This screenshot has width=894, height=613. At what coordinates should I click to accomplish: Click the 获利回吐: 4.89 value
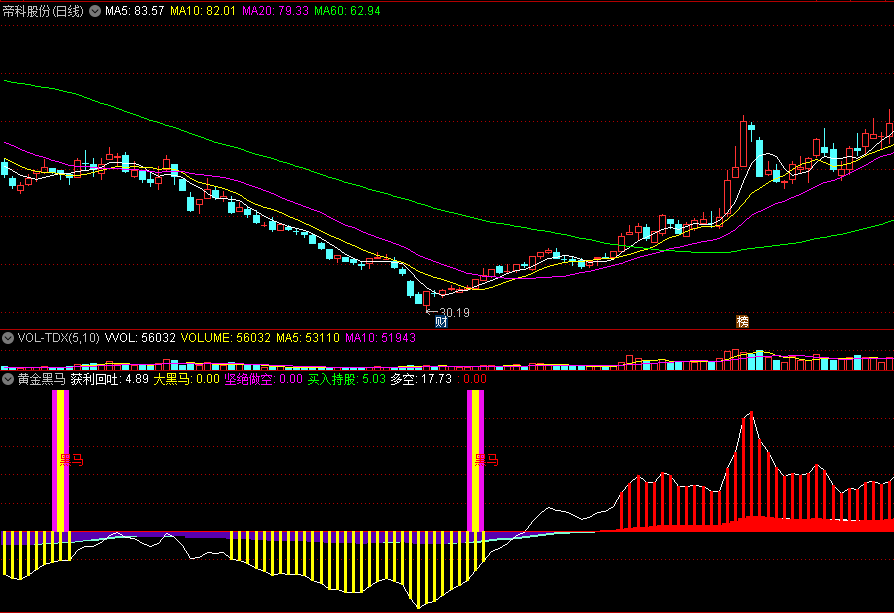(109, 379)
